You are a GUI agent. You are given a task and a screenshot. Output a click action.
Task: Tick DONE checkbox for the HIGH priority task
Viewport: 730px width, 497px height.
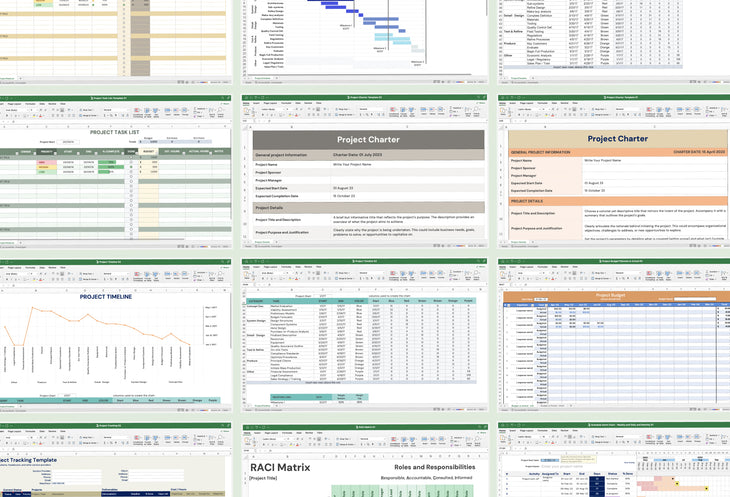coord(131,160)
